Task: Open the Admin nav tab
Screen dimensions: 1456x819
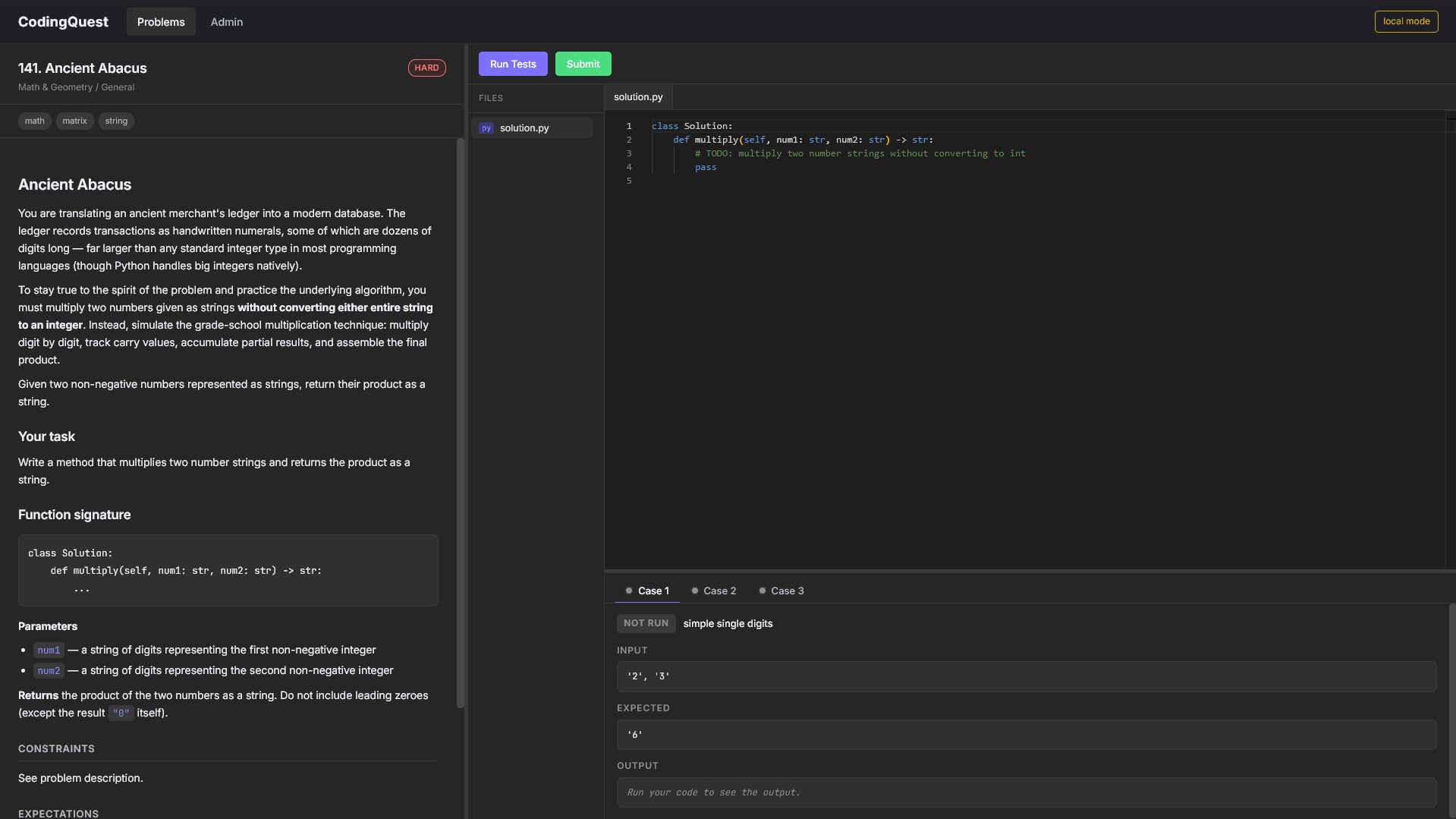Action: [227, 22]
